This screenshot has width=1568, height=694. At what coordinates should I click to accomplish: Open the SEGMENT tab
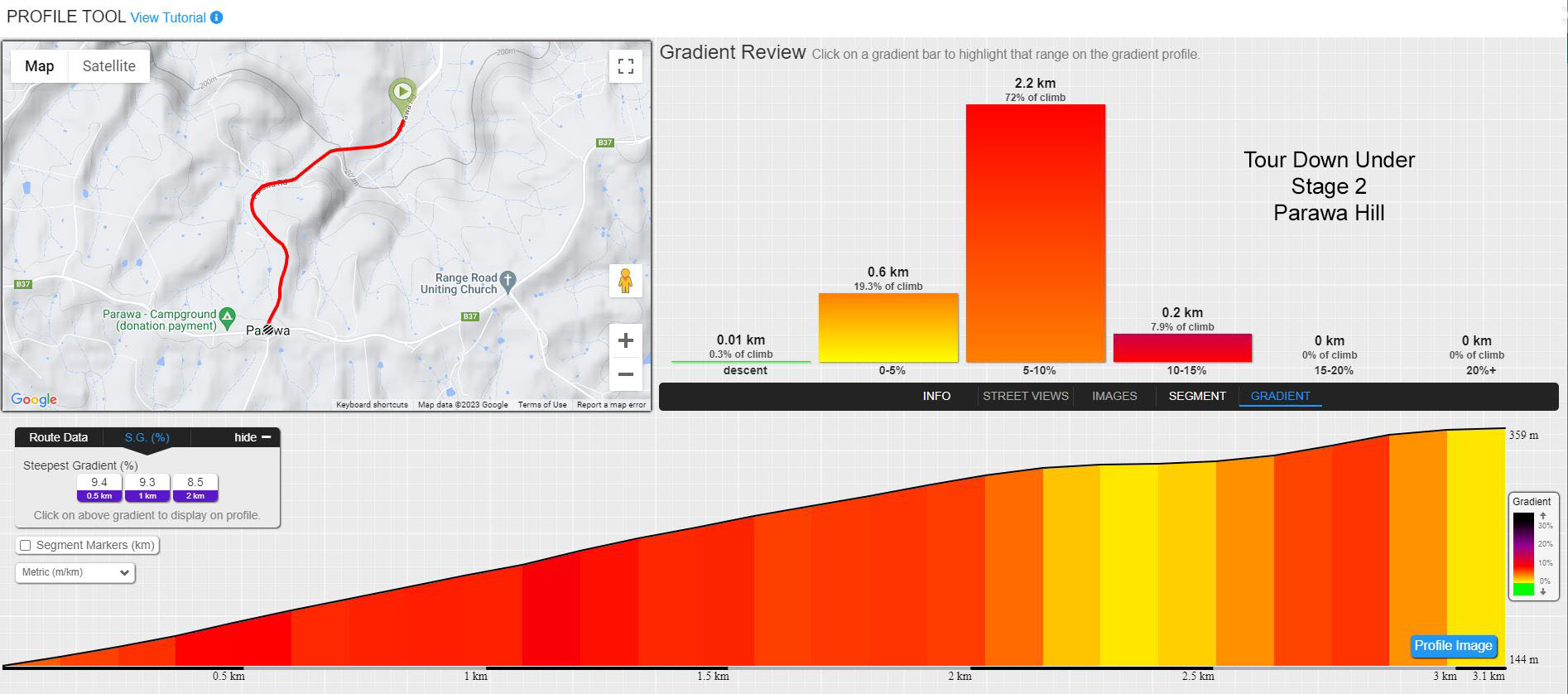pos(1197,396)
